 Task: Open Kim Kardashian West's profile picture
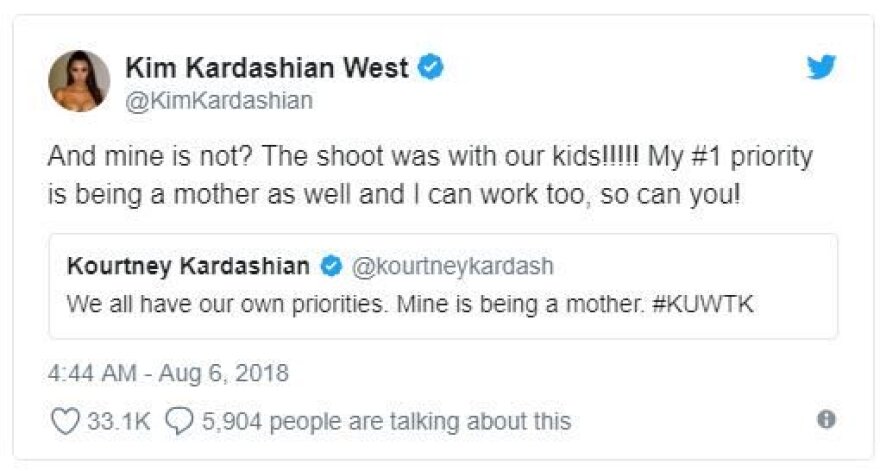[x=79, y=81]
